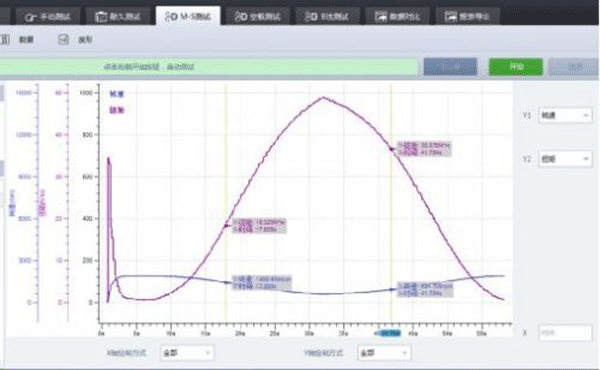
Task: Click the data comparison tab's picture icon
Action: tap(381, 16)
